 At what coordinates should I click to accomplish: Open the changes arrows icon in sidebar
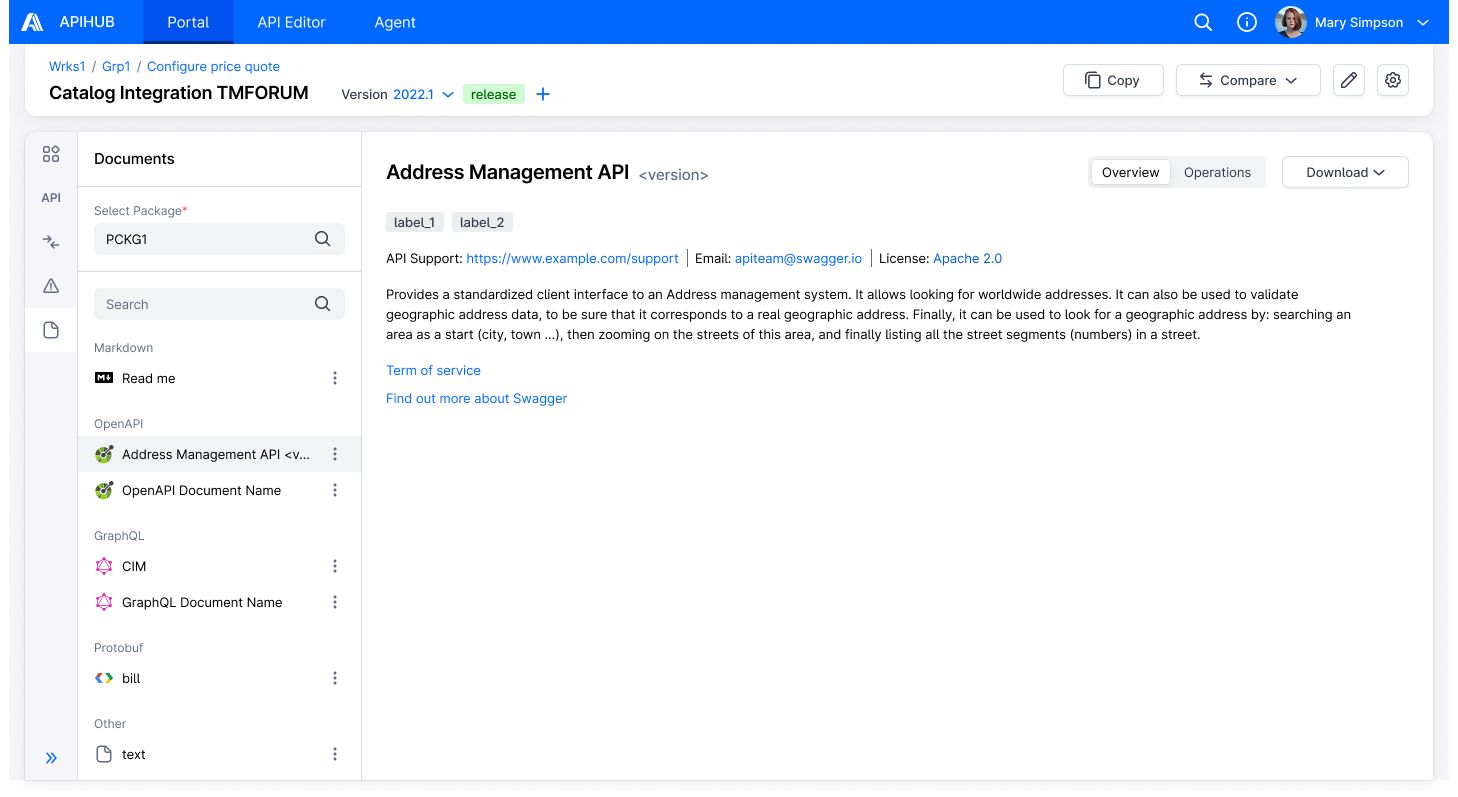tap(51, 242)
